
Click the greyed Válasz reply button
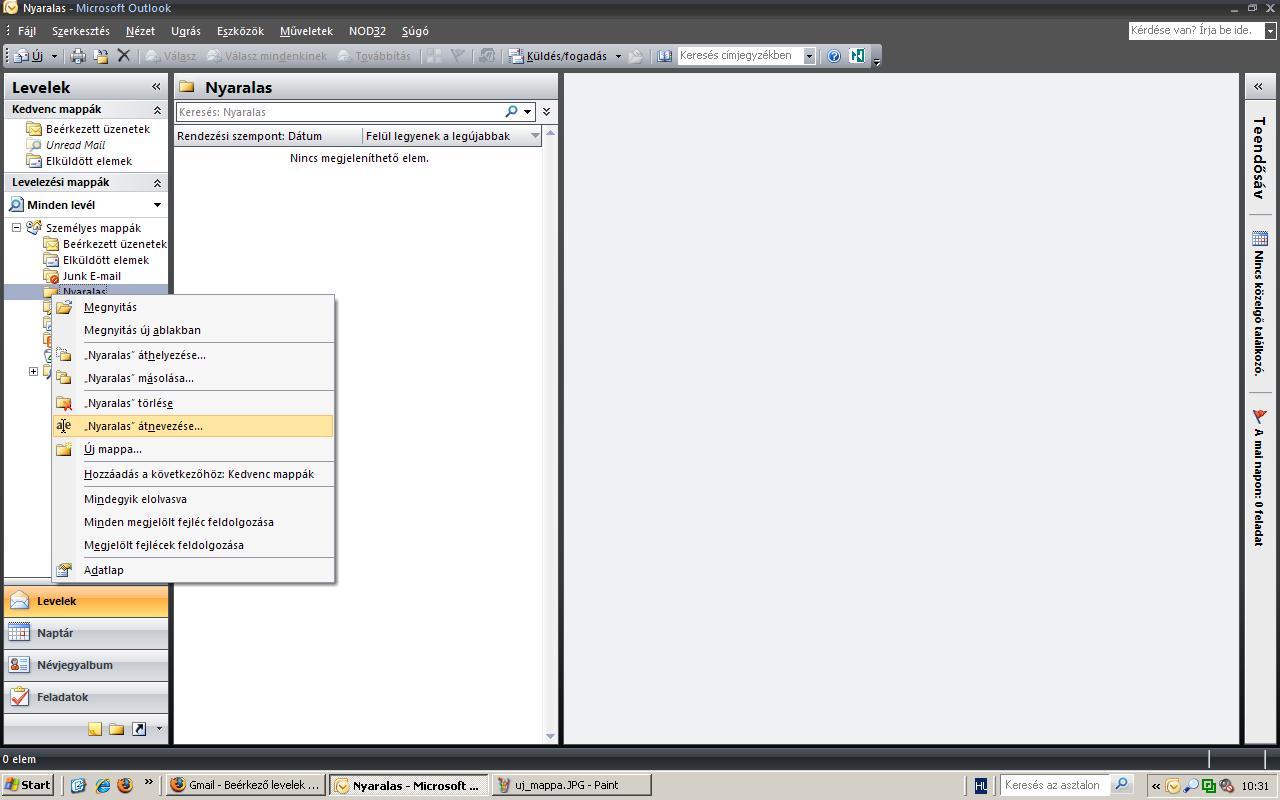coord(171,56)
